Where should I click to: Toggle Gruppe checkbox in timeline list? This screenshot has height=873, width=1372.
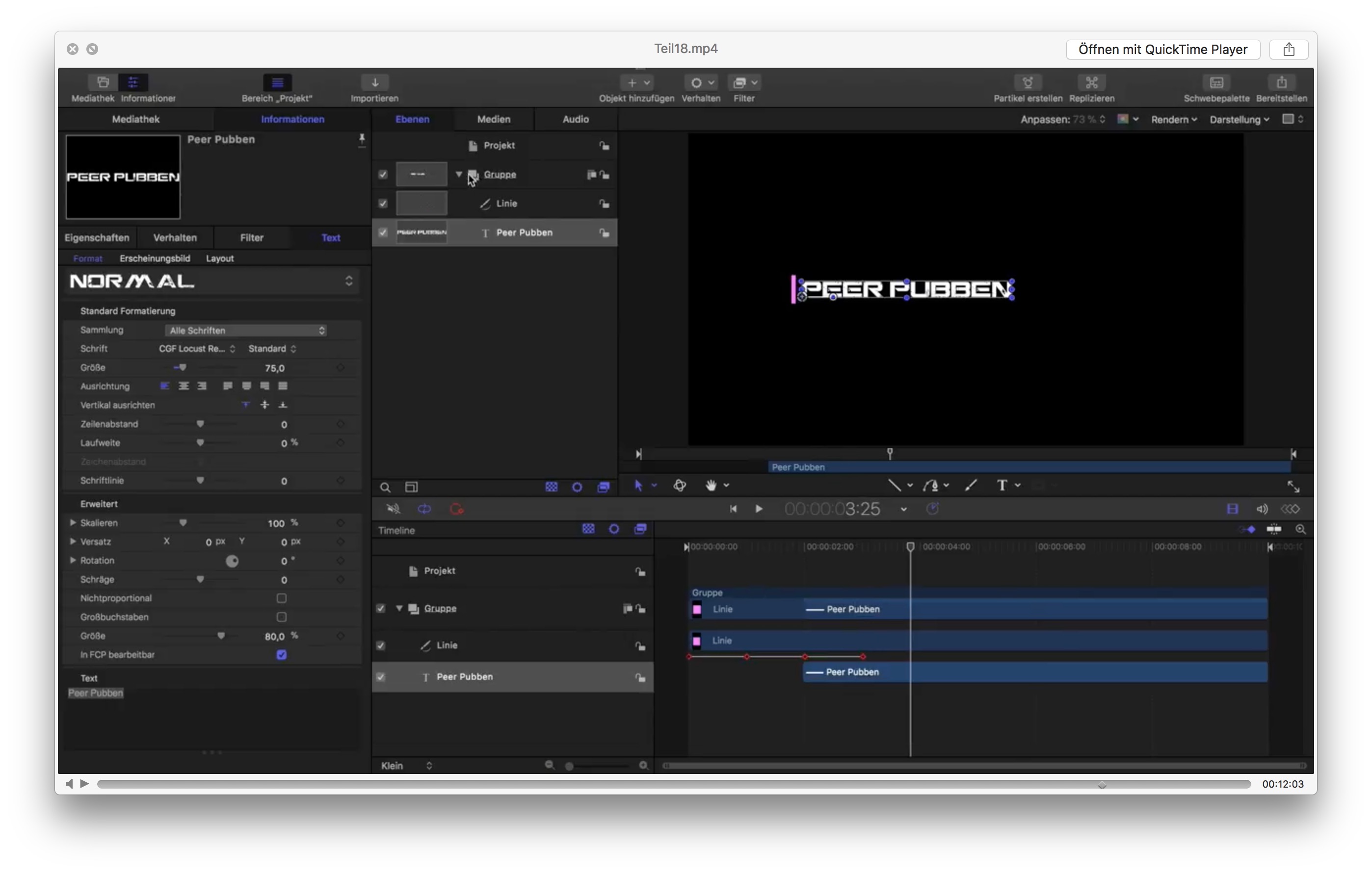pyautogui.click(x=381, y=608)
